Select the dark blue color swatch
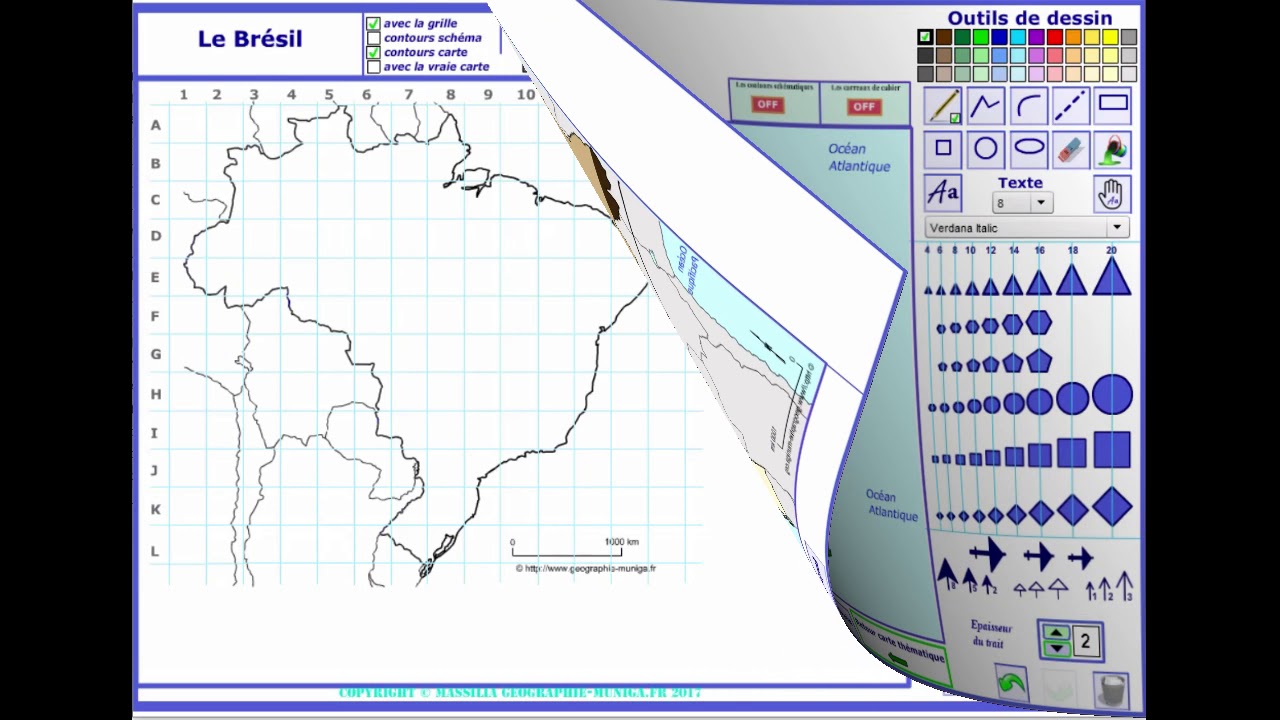The height and width of the screenshot is (720, 1280). point(999,37)
